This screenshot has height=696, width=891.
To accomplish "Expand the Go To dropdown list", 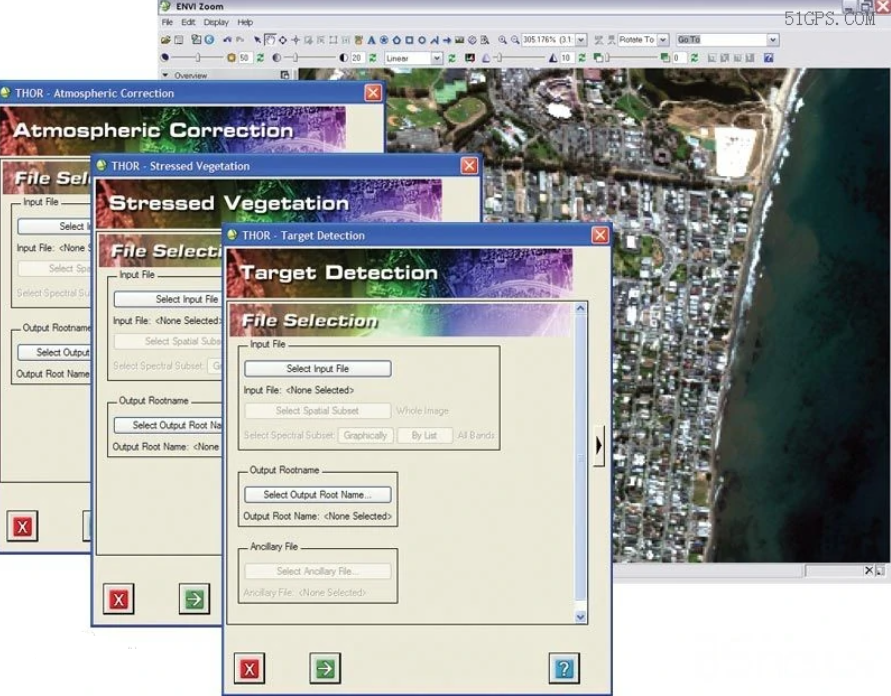I will pyautogui.click(x=772, y=40).
